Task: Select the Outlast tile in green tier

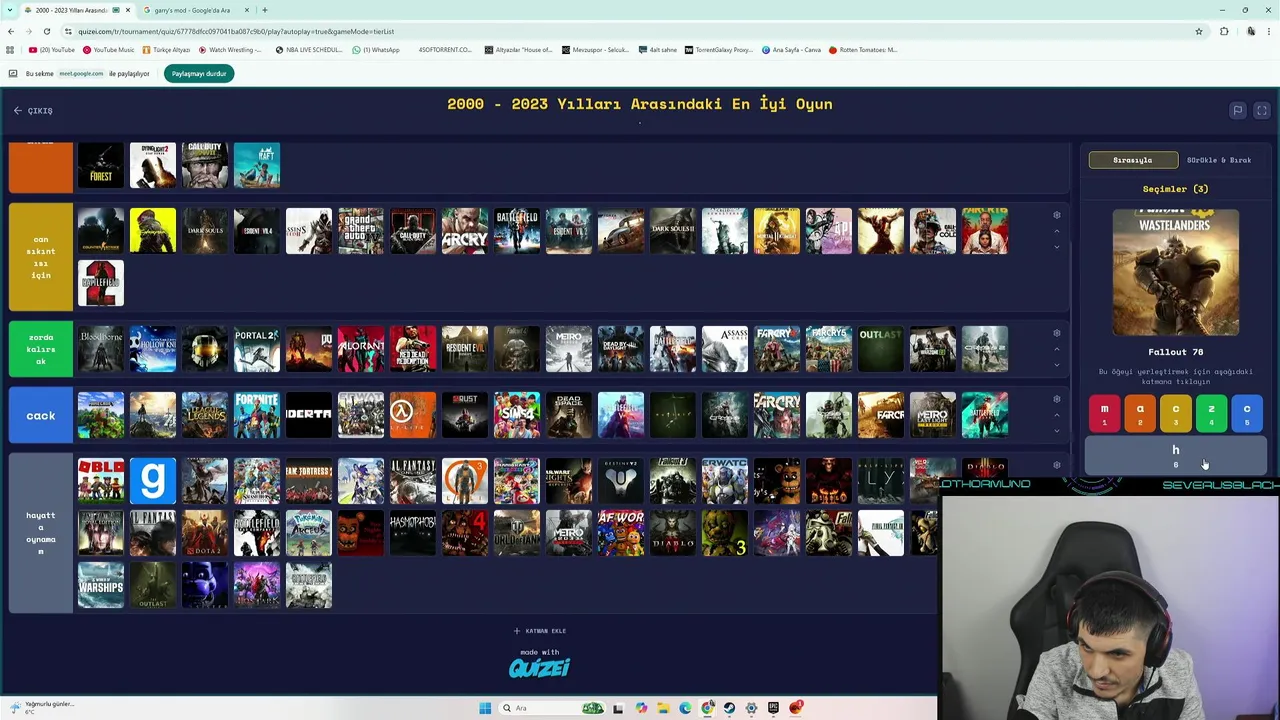Action: [881, 349]
